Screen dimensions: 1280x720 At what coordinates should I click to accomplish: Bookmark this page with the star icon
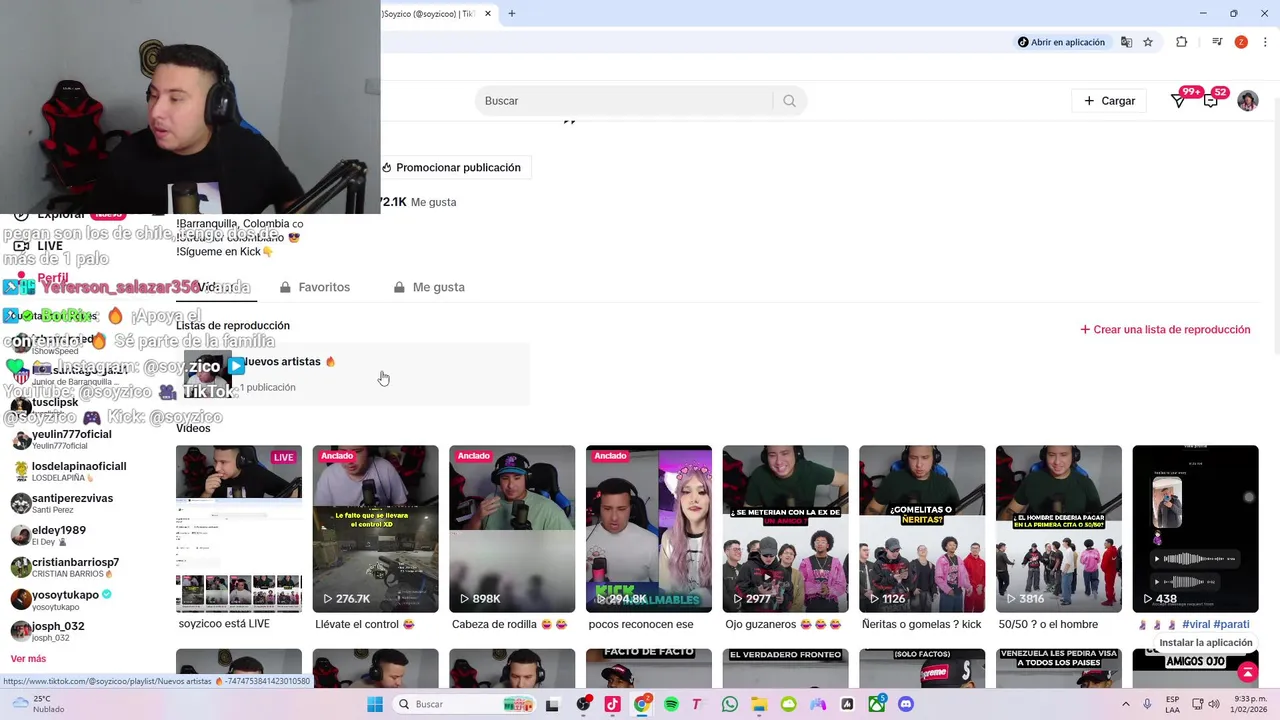point(1148,42)
